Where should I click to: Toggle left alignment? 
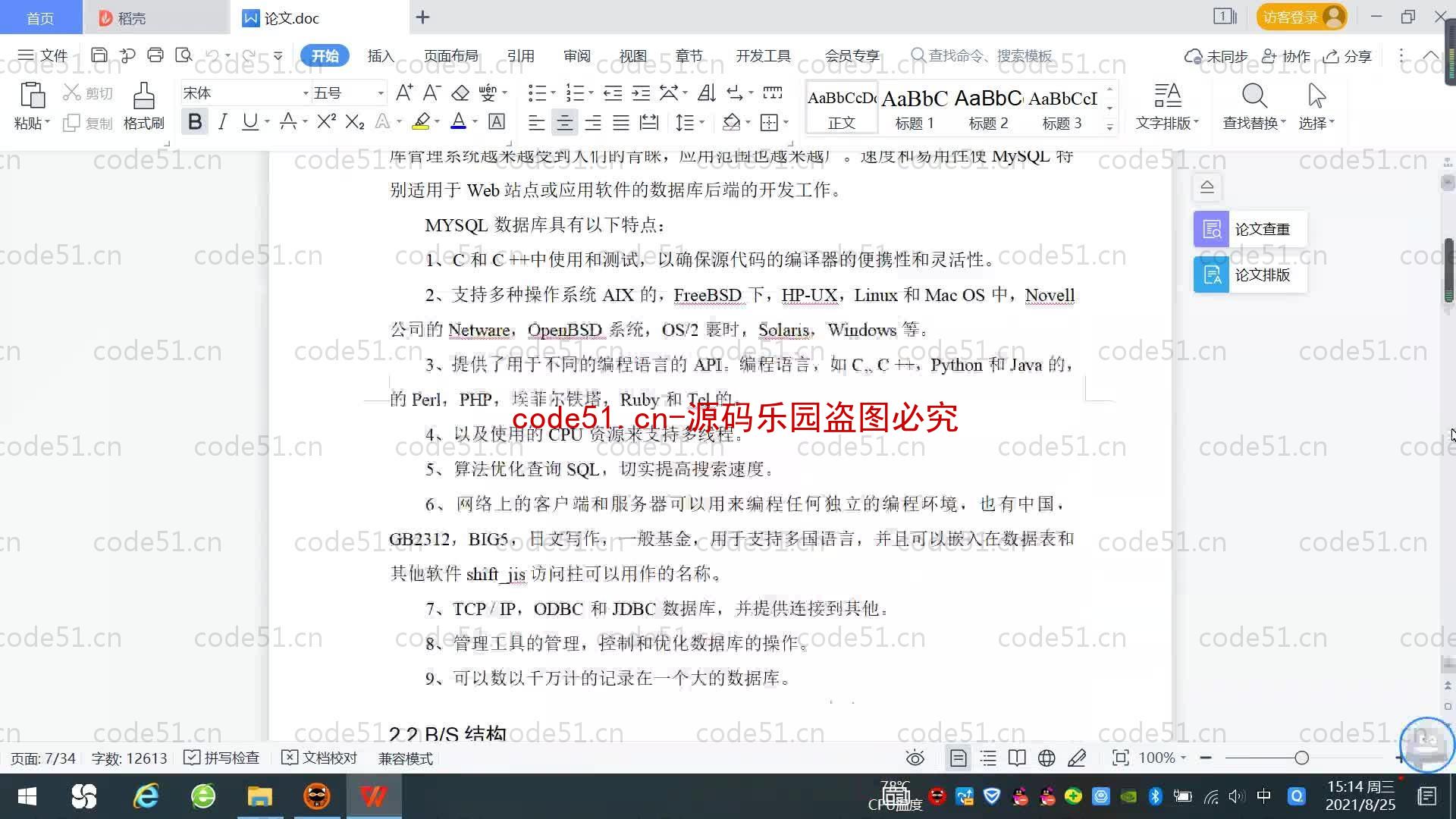[x=536, y=122]
